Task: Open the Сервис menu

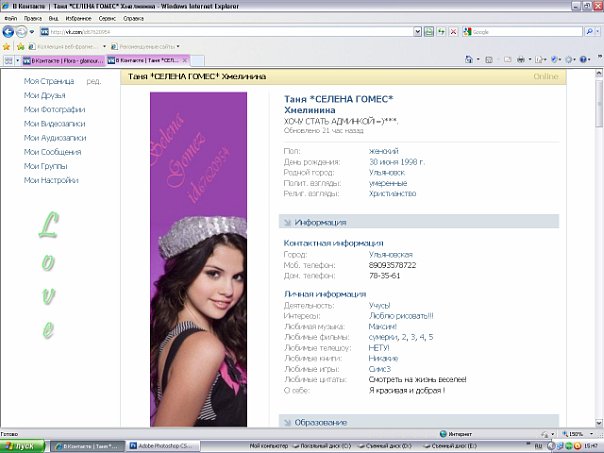Action: pyautogui.click(x=107, y=19)
